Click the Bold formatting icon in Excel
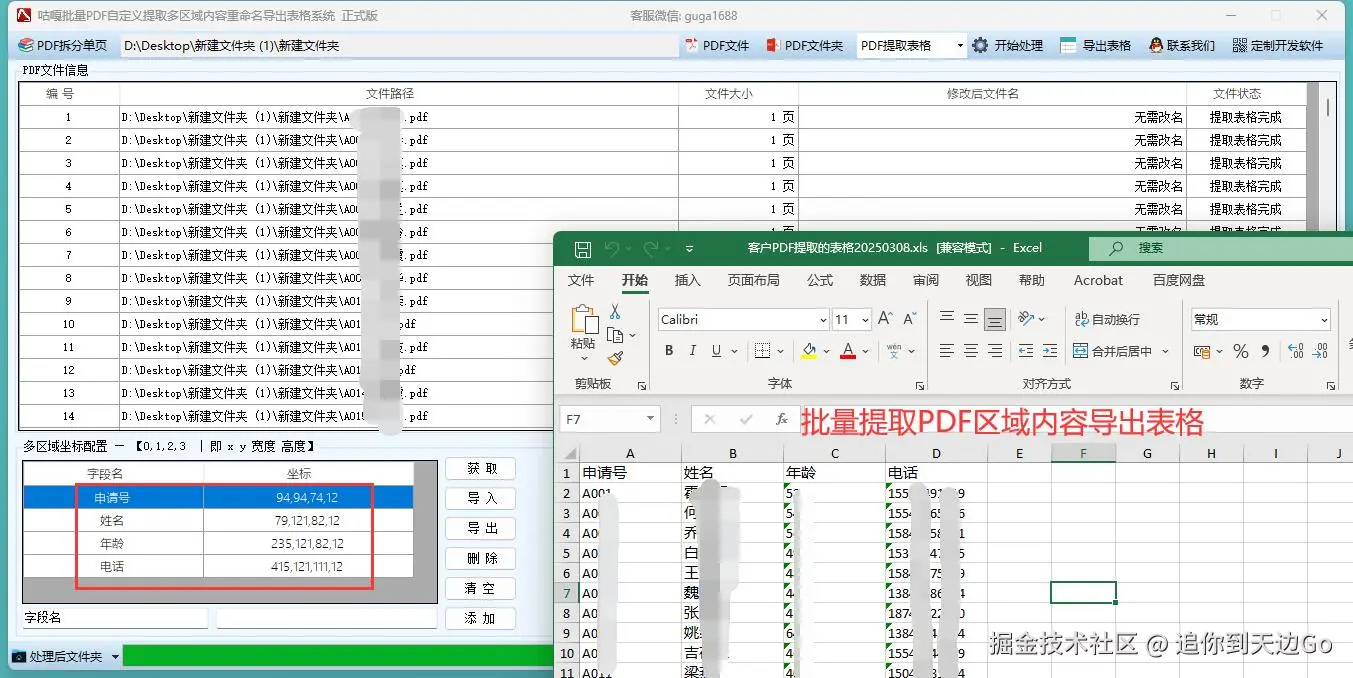This screenshot has height=678, width=1353. (x=669, y=351)
